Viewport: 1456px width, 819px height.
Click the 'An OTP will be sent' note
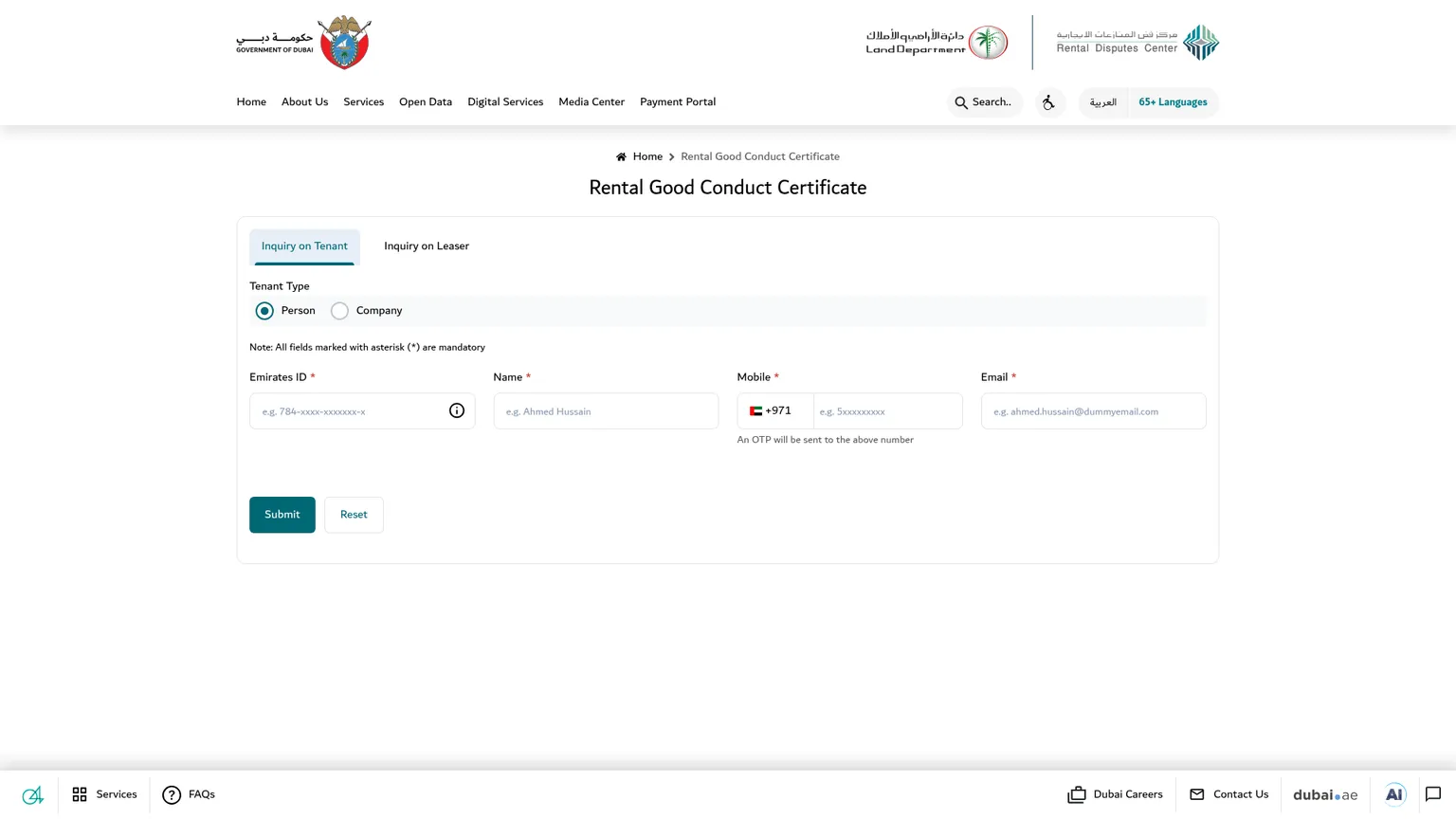(x=826, y=440)
